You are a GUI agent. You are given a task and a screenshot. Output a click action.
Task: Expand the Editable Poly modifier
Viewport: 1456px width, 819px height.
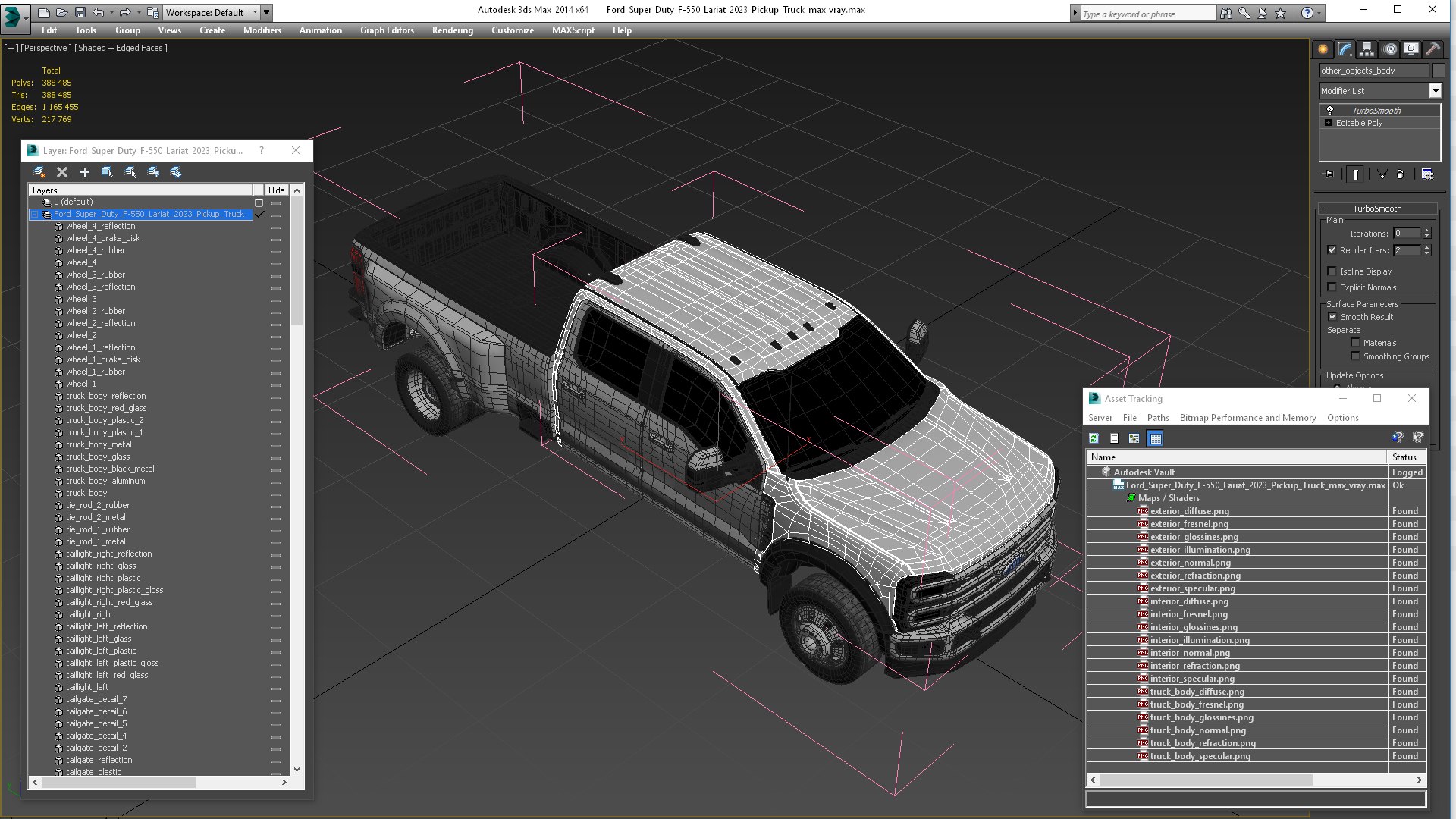tap(1328, 123)
